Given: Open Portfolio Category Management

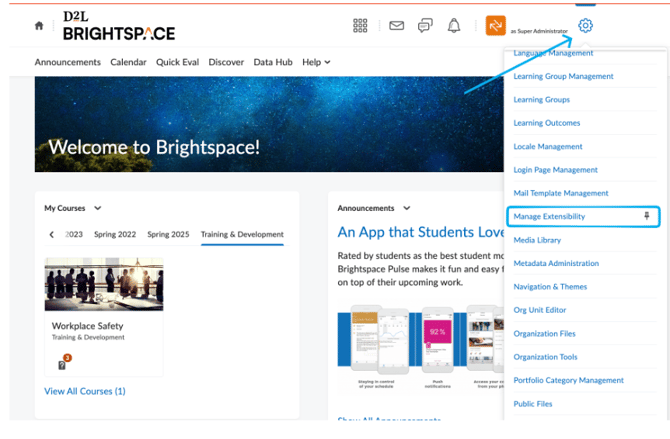Looking at the screenshot, I should point(568,380).
